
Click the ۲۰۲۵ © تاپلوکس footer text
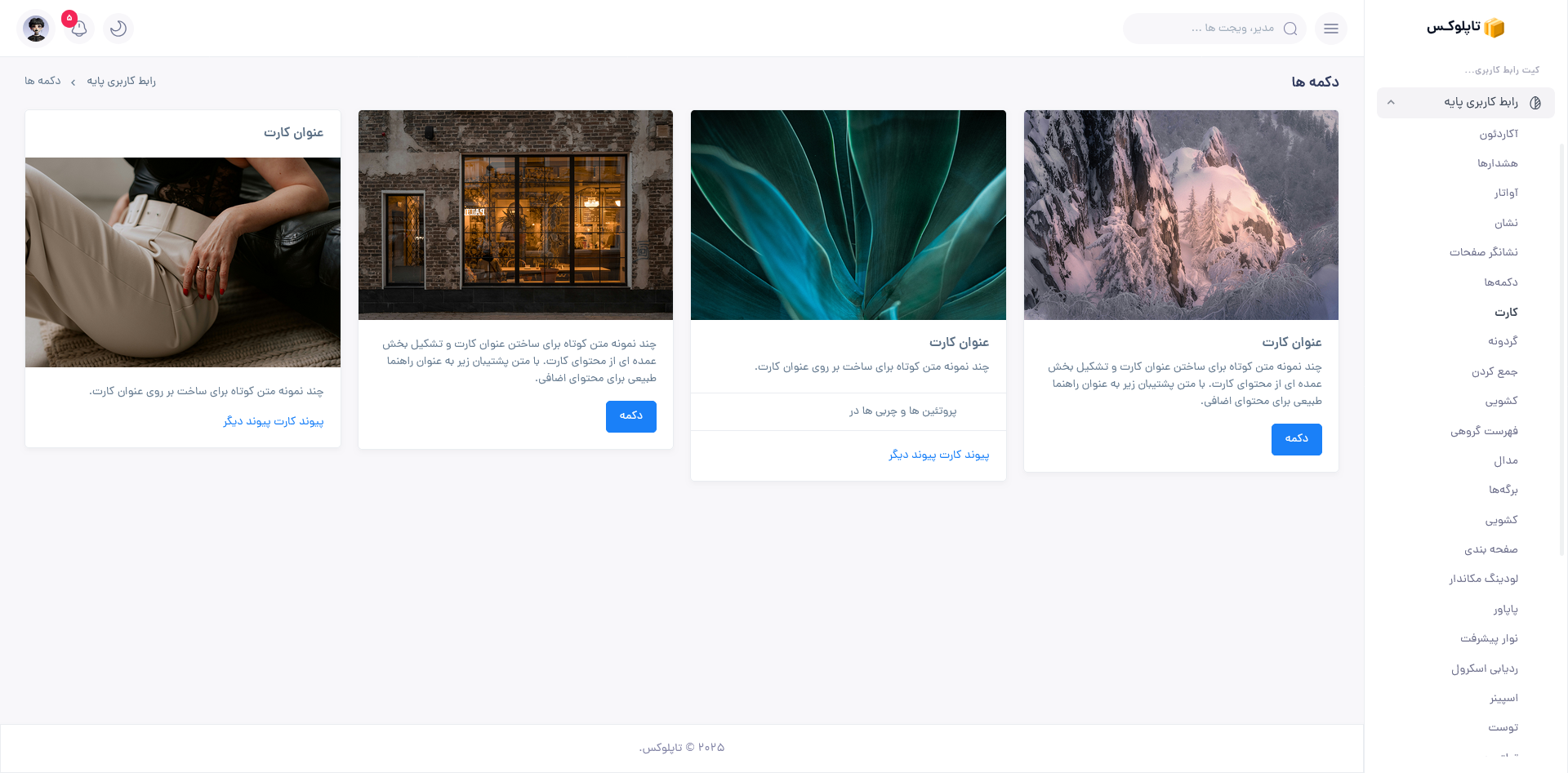682,749
